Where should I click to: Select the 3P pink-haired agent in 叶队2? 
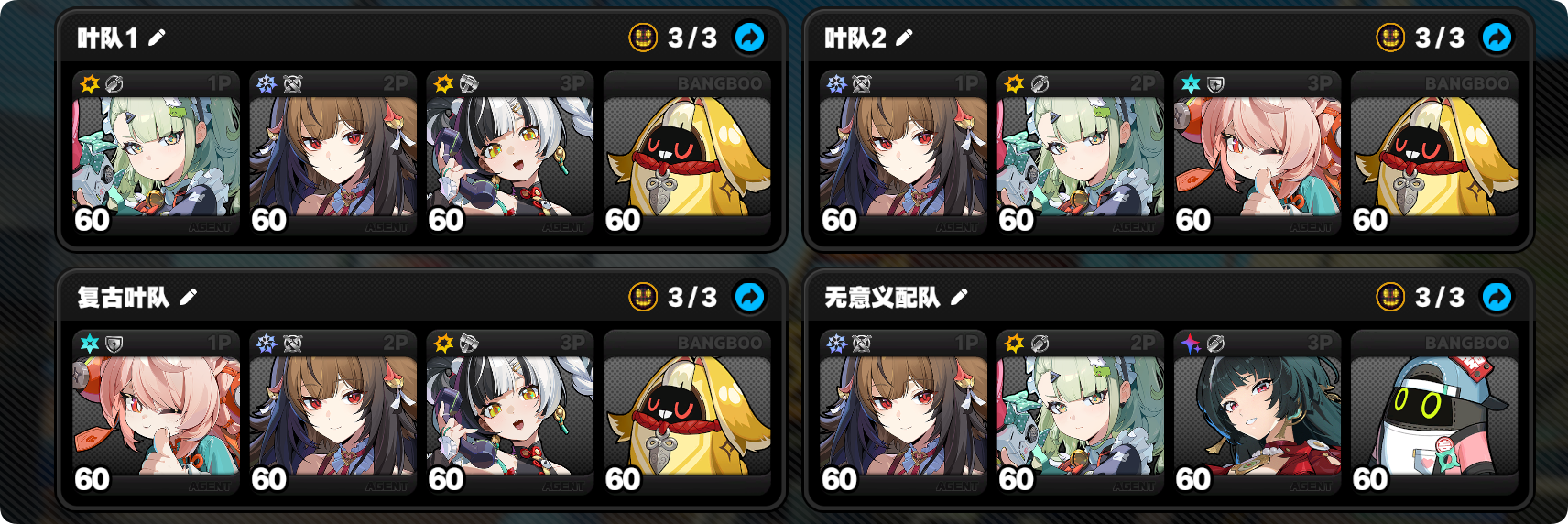tap(1258, 153)
